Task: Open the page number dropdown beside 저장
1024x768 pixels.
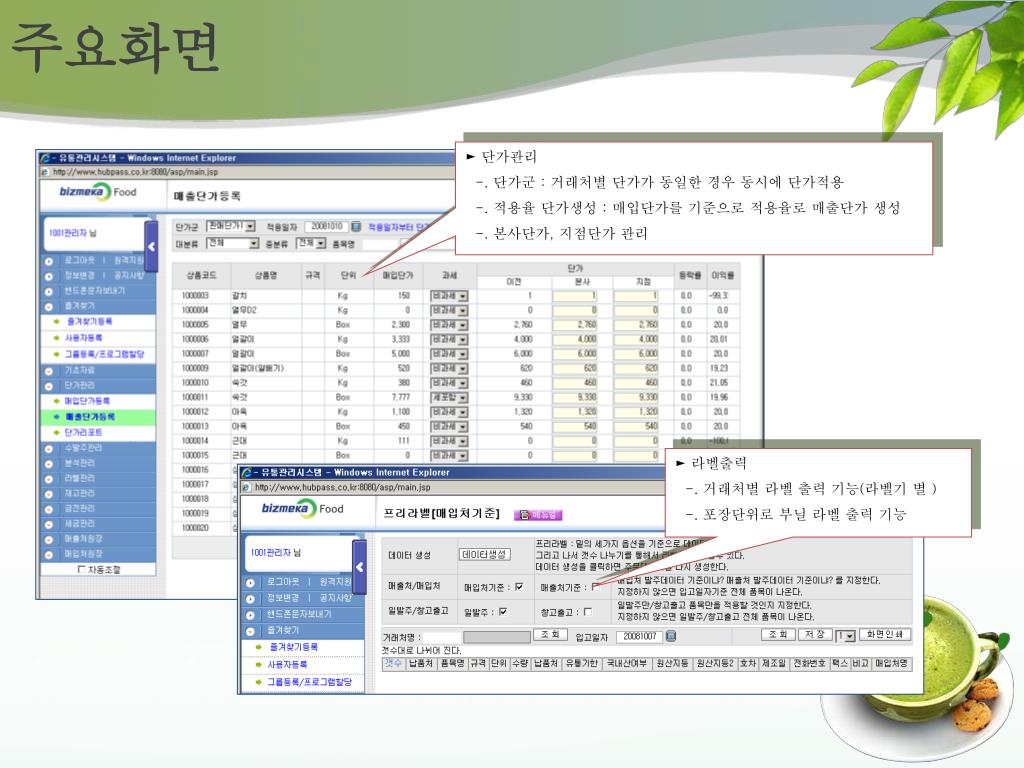Action: tap(846, 635)
